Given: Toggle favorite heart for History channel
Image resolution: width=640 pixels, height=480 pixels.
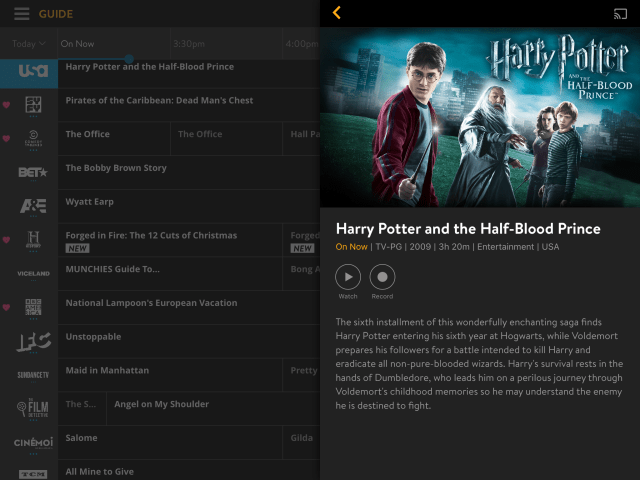Looking at the screenshot, I should point(7,240).
